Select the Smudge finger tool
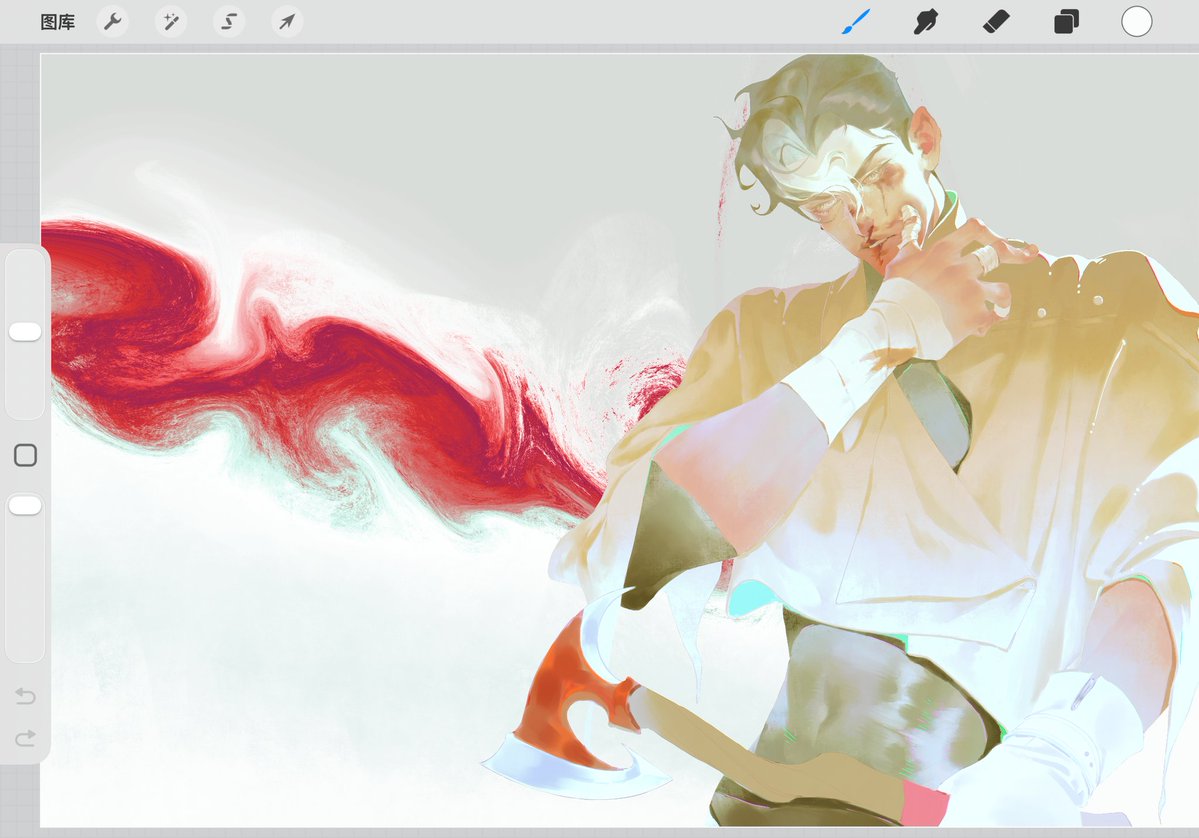 click(x=925, y=22)
